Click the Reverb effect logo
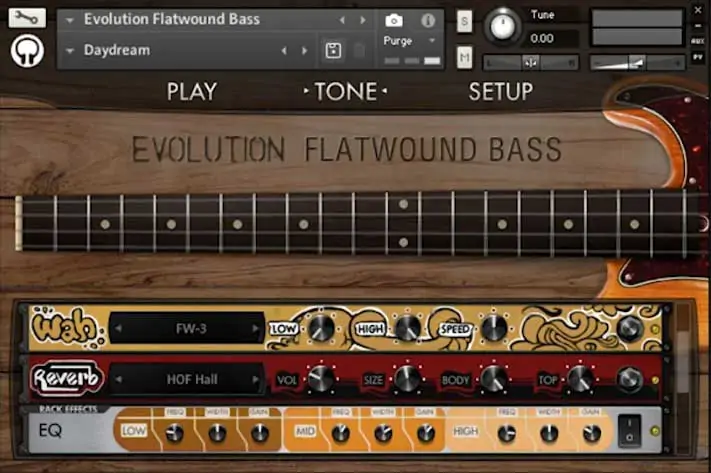The width and height of the screenshot is (711, 473). tap(68, 379)
